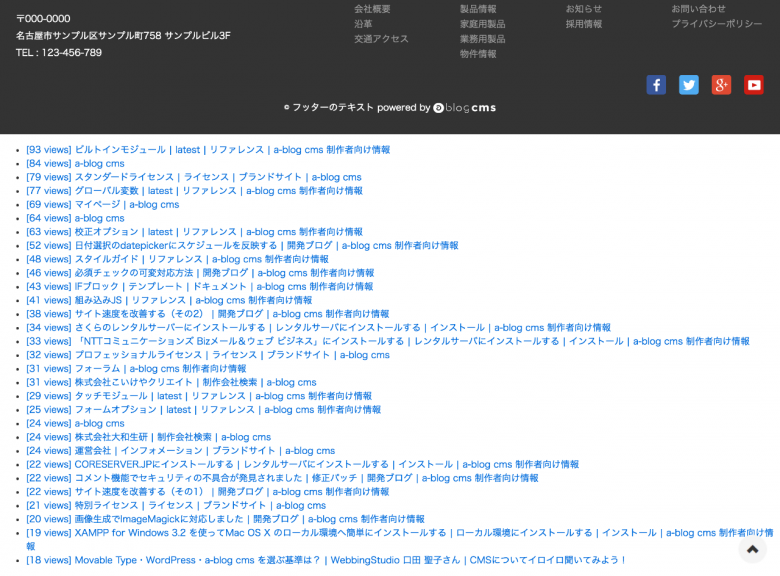This screenshot has height=576, width=780.
Task: Open the 24 views 株式会社大和生研 link
Action: 148,437
